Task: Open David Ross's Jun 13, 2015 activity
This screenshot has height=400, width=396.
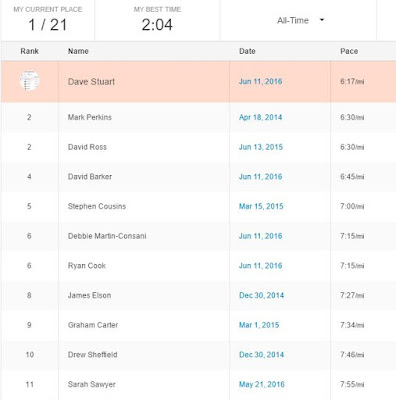Action: (x=261, y=147)
